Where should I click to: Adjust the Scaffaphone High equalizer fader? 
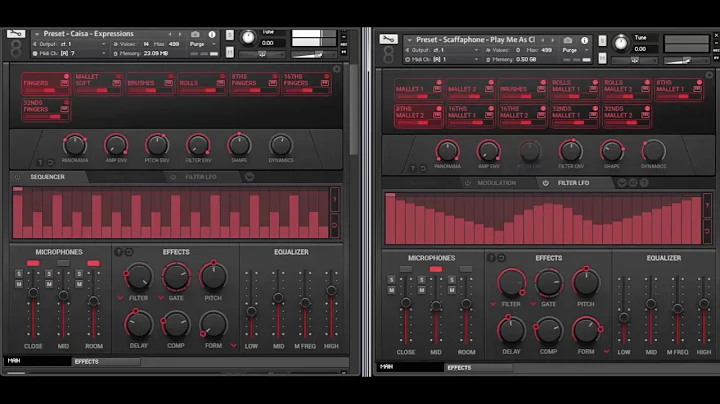pyautogui.click(x=704, y=303)
